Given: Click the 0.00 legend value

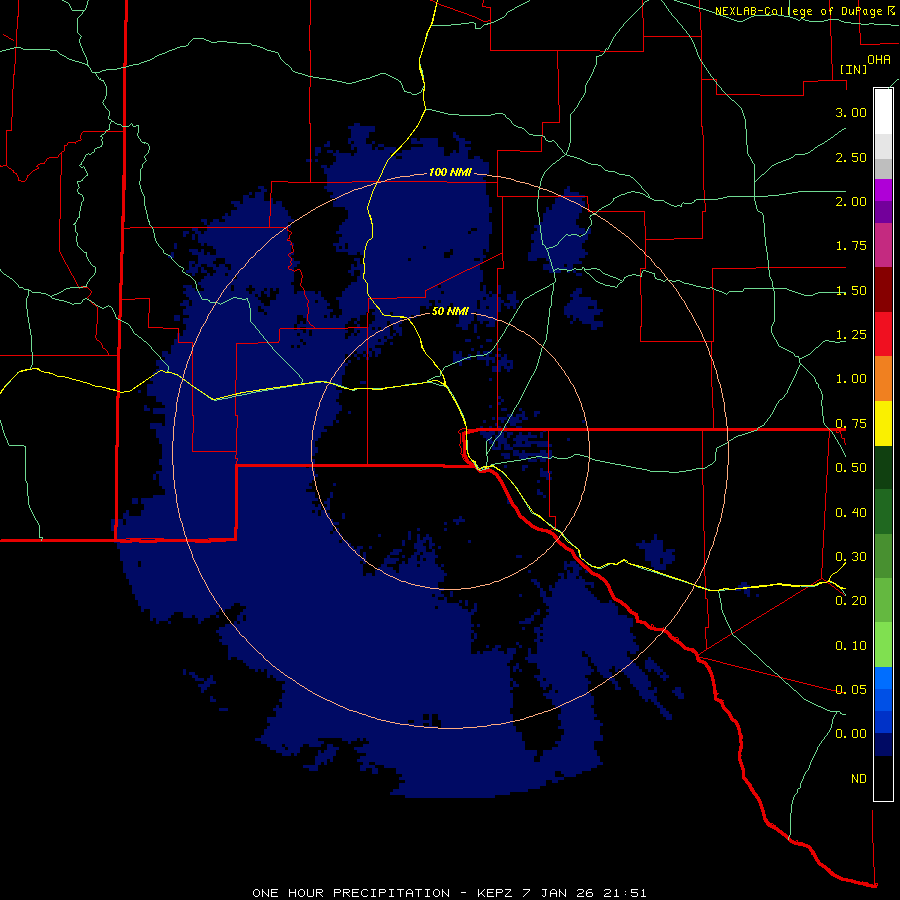Looking at the screenshot, I should pos(851,734).
